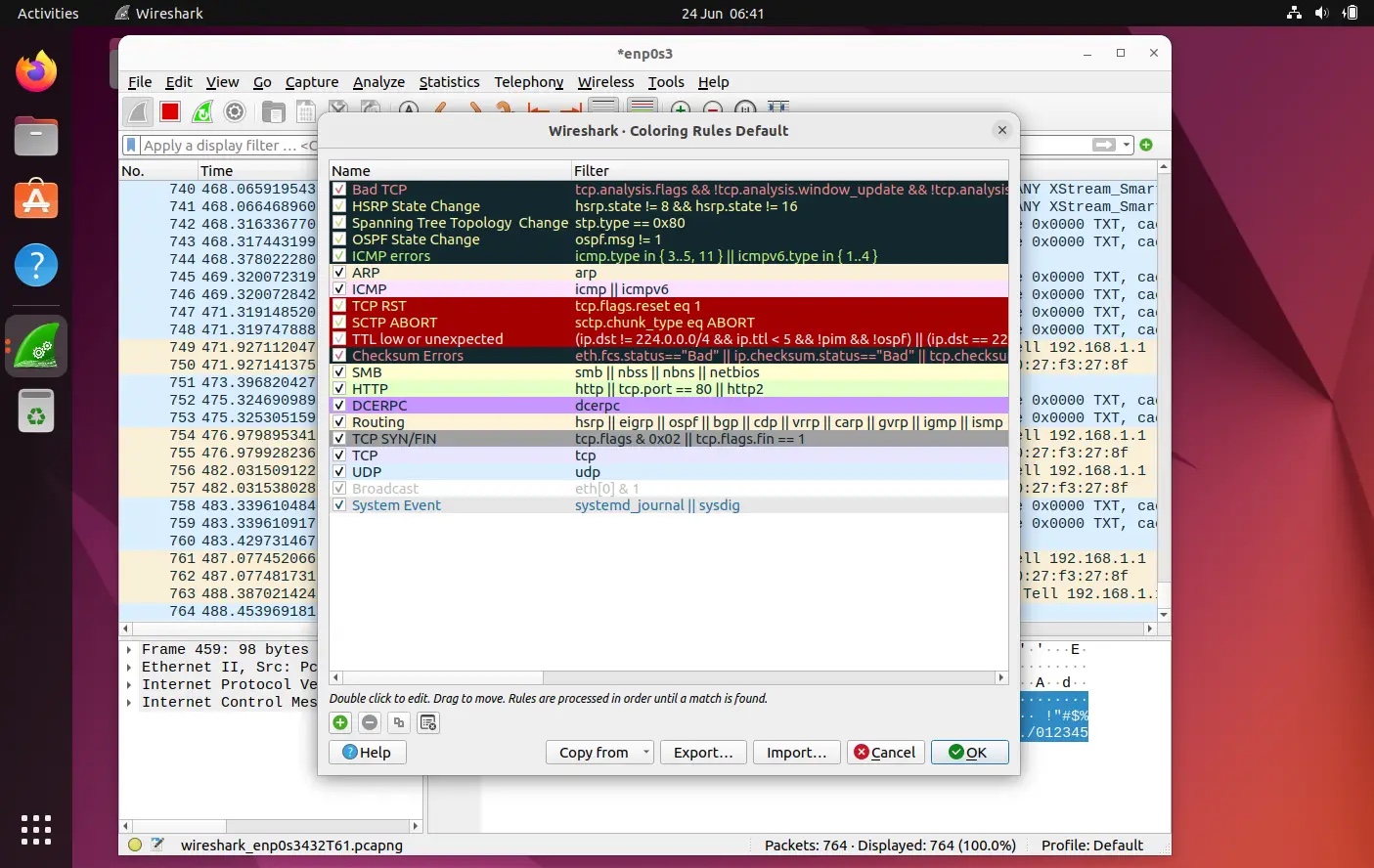Duplicate the selected coloring rule

[x=398, y=722]
